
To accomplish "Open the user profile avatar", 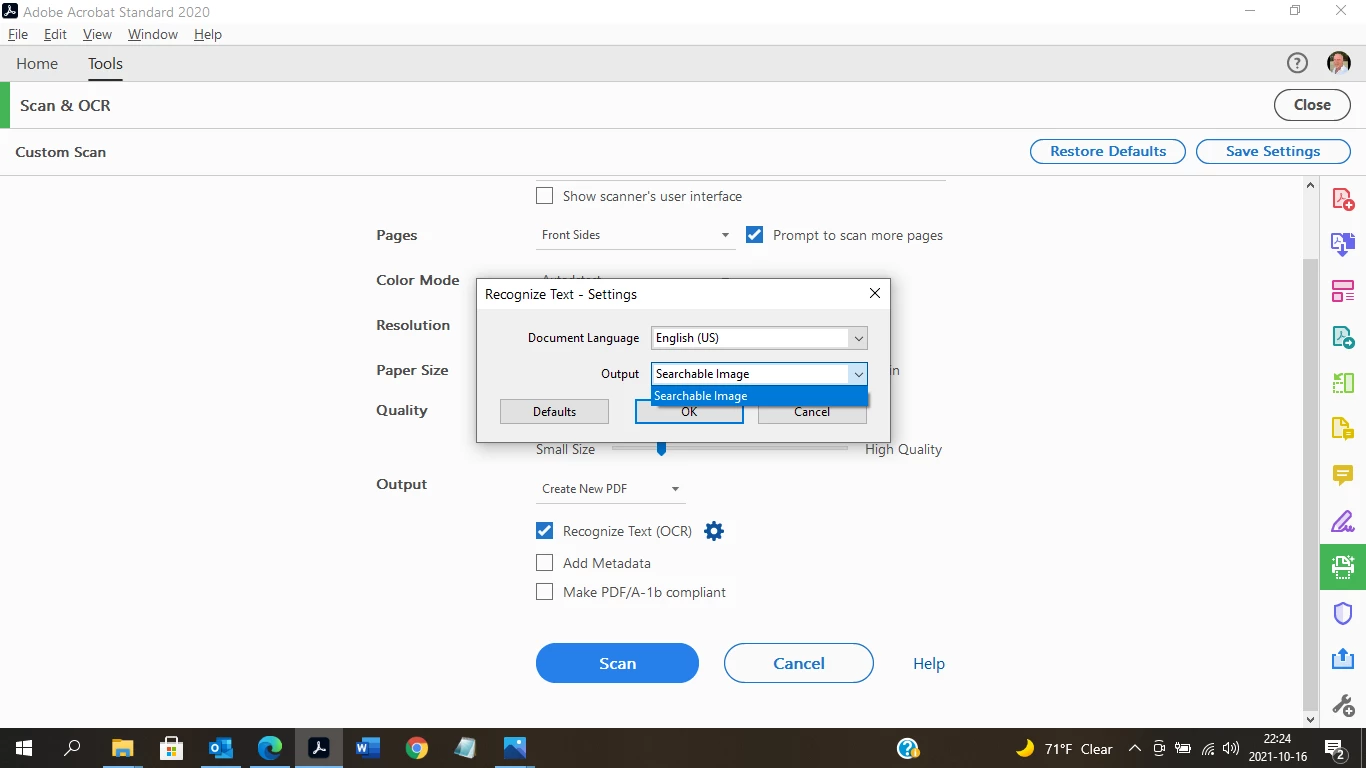I will click(1338, 63).
